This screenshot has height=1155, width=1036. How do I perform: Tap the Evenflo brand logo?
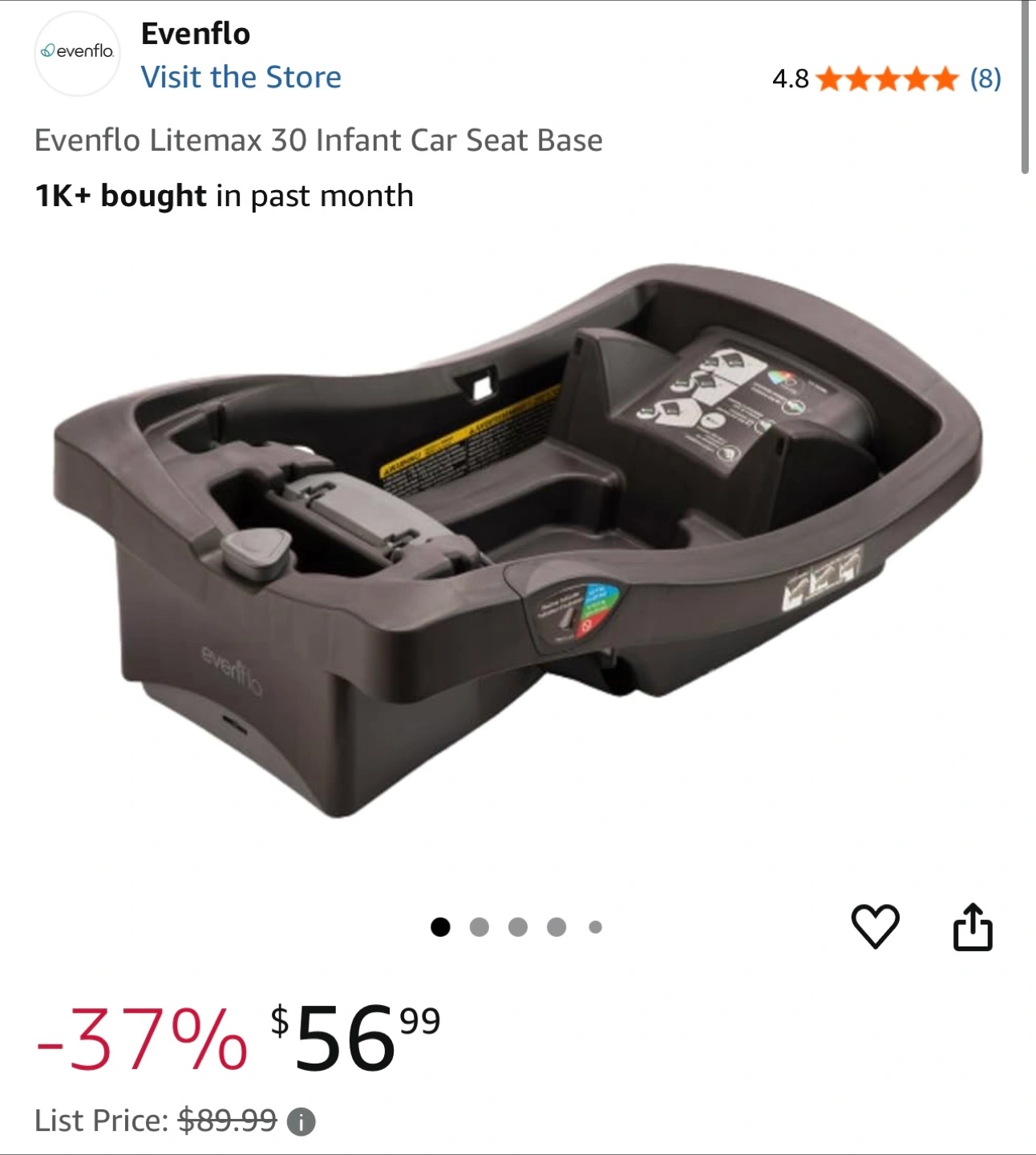point(77,52)
